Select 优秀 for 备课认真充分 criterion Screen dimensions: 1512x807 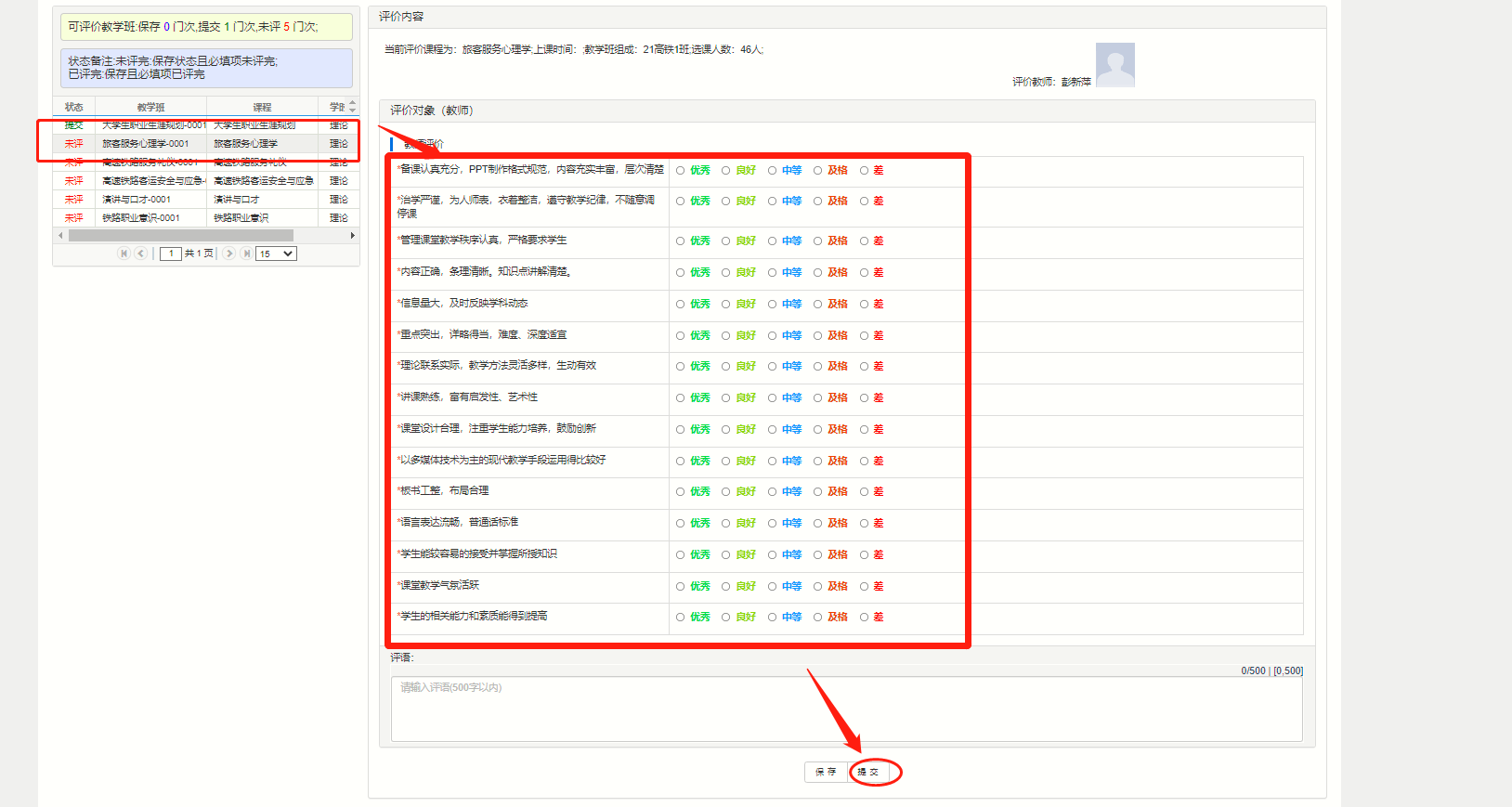point(681,171)
